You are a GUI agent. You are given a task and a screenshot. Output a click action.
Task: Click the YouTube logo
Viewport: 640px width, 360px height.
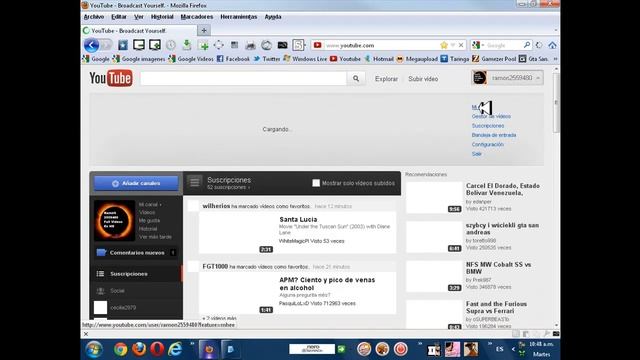[x=111, y=78]
